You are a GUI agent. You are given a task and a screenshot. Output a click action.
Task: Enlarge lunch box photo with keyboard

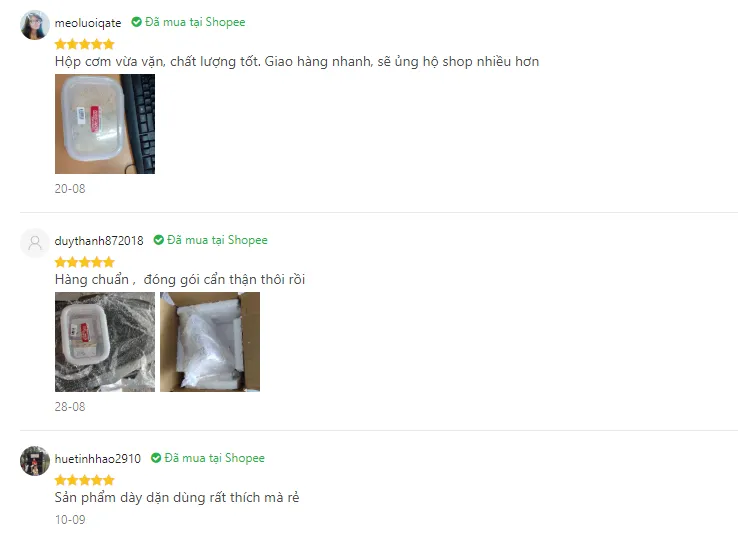(x=105, y=124)
